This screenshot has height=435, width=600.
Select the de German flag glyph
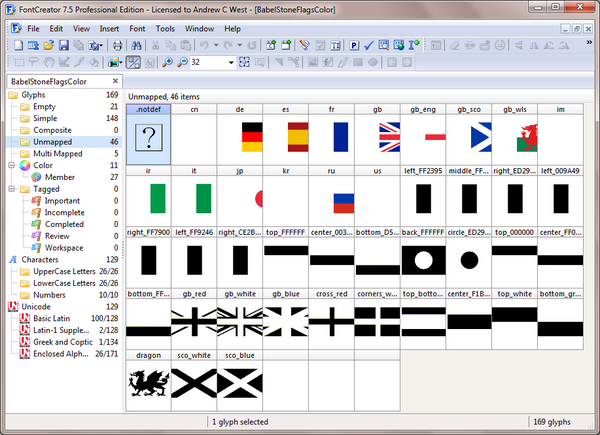pyautogui.click(x=240, y=134)
